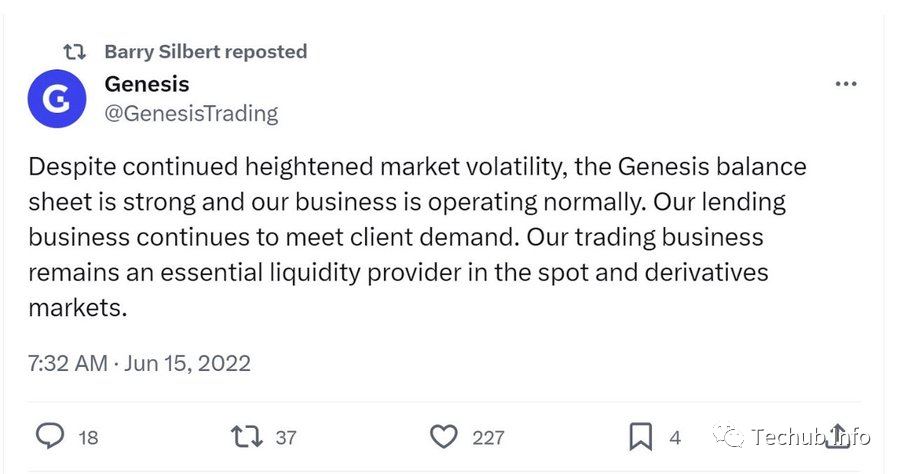Open the @GenesisTrading handle link
This screenshot has height=474, width=900.
coord(191,113)
